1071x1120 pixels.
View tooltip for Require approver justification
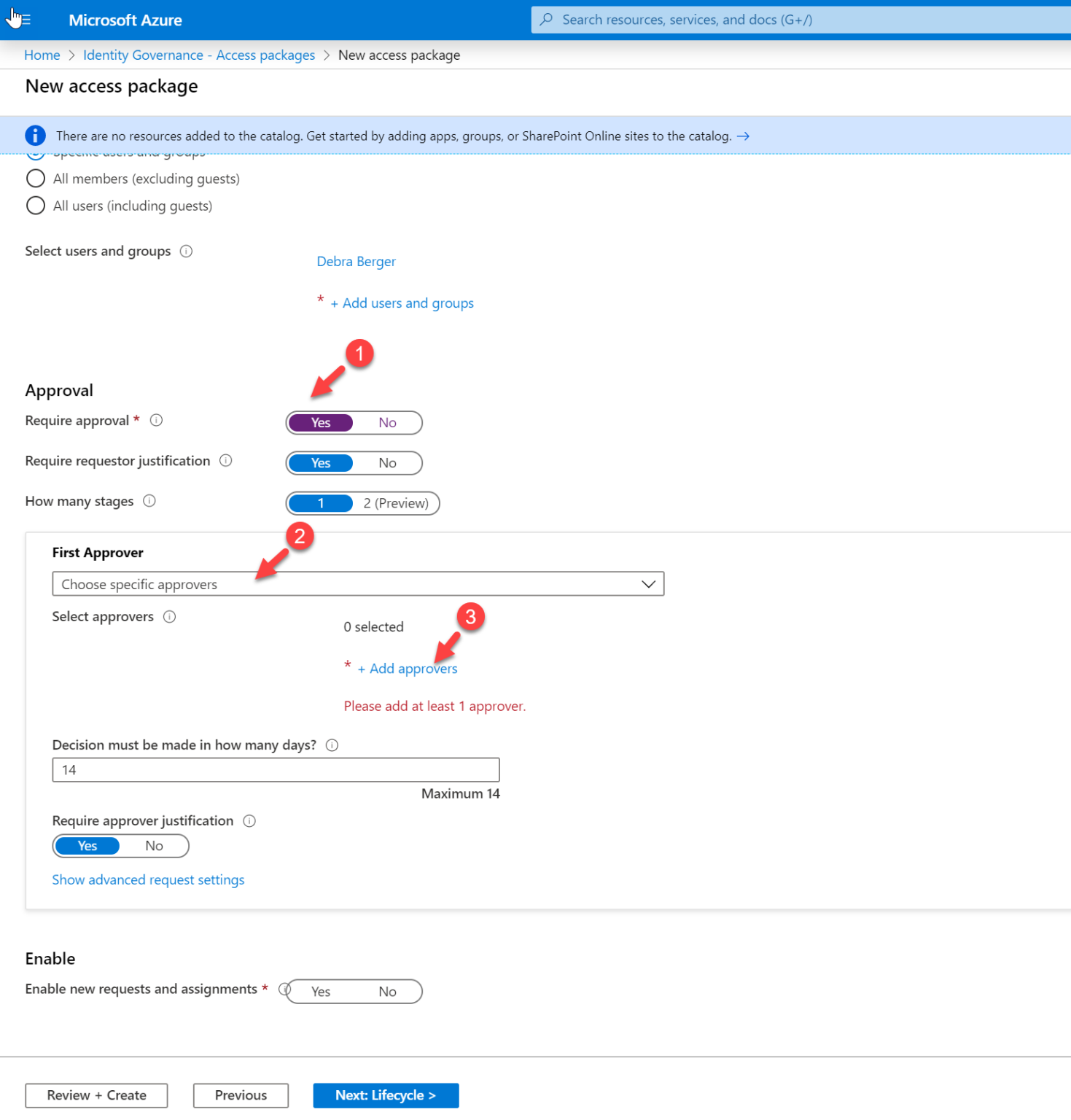[x=249, y=820]
